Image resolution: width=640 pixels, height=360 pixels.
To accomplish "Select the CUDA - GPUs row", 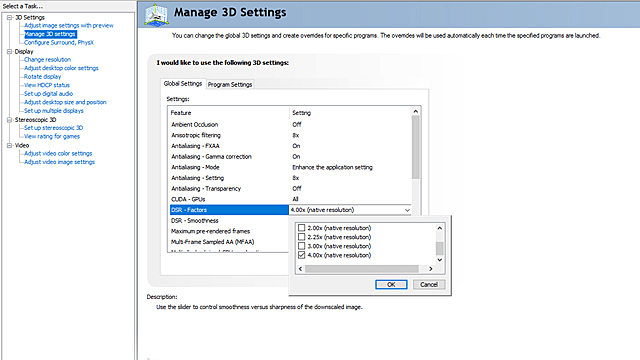I will point(290,199).
